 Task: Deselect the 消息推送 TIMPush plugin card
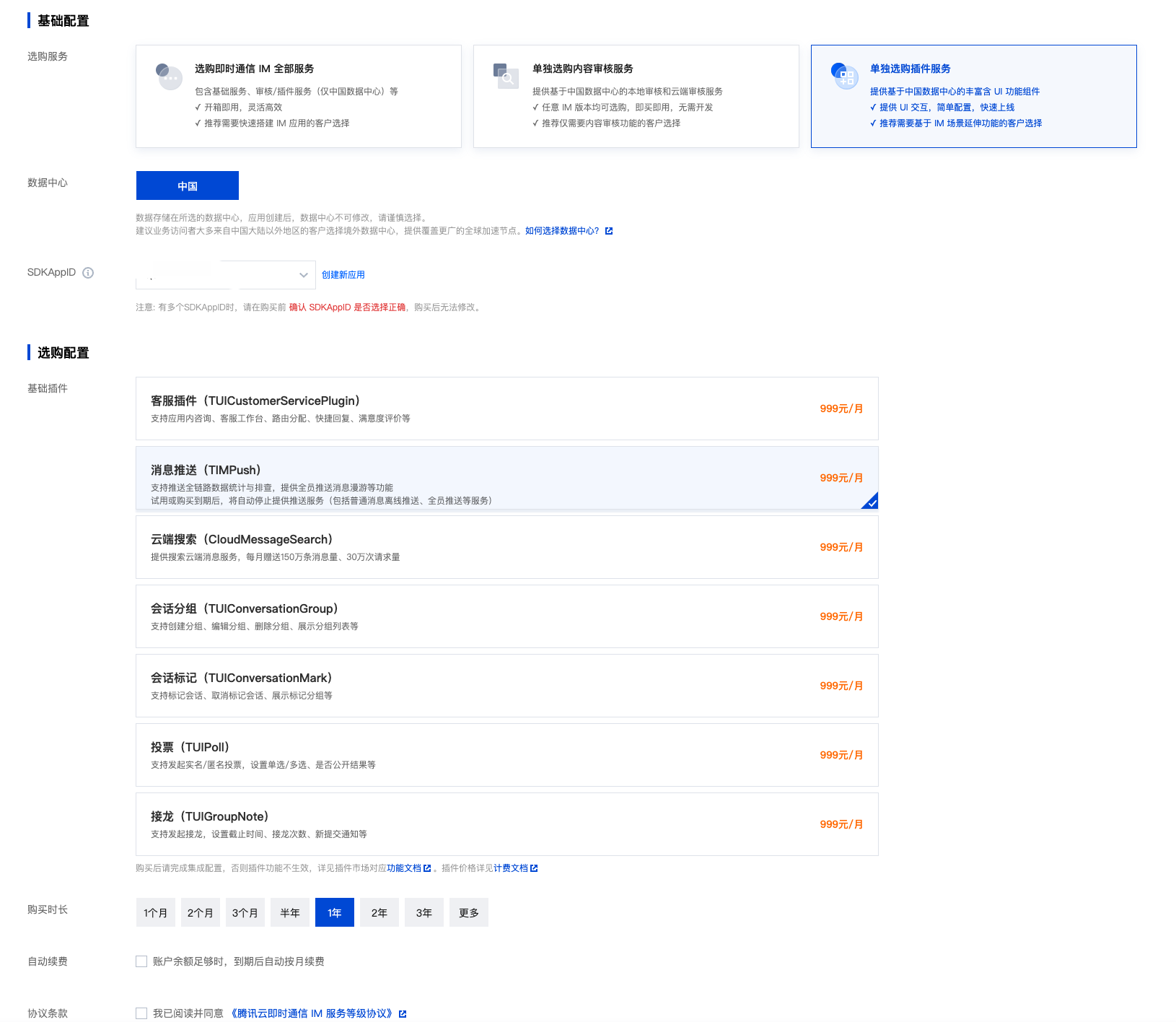click(x=507, y=478)
